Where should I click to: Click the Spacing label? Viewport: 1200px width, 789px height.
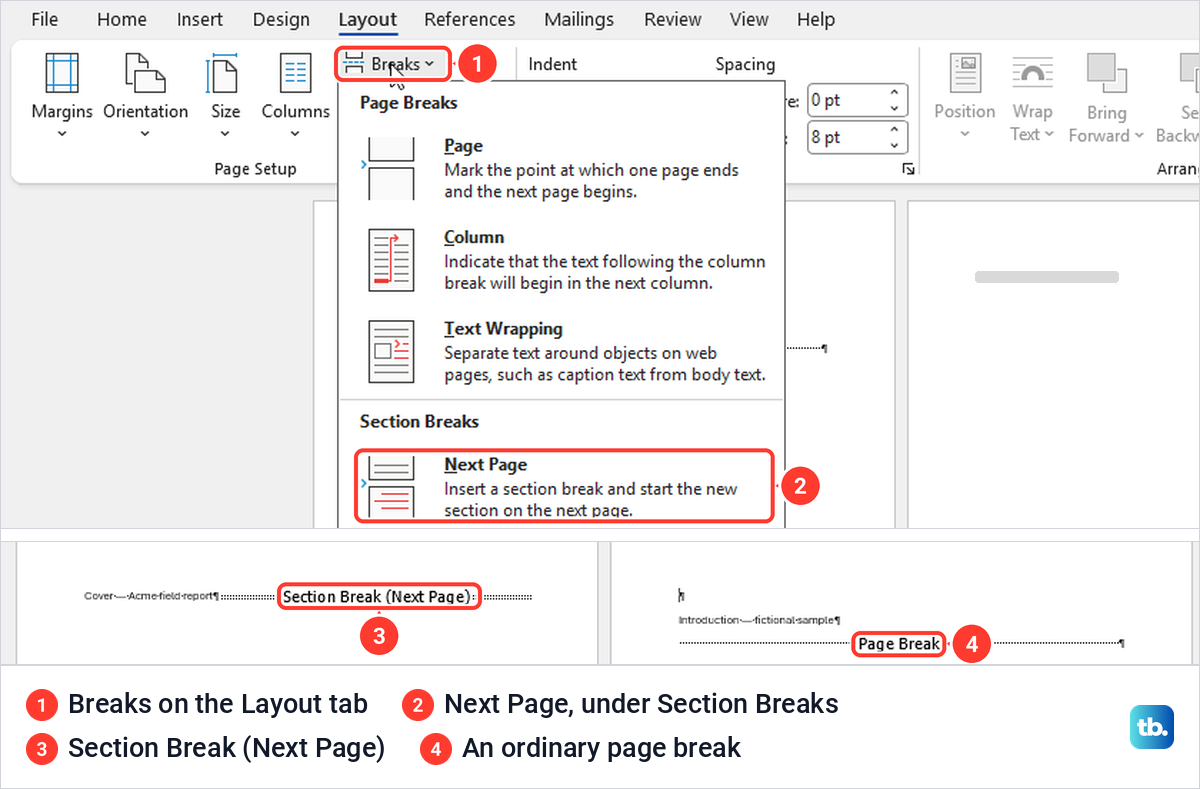point(745,64)
